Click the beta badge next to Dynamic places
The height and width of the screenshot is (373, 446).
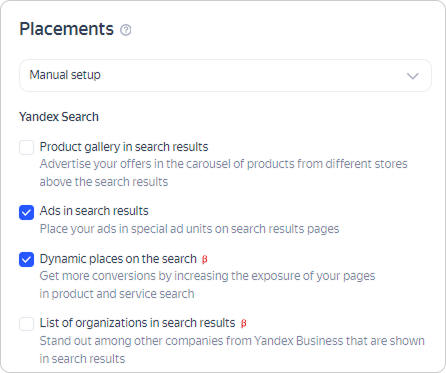(205, 259)
